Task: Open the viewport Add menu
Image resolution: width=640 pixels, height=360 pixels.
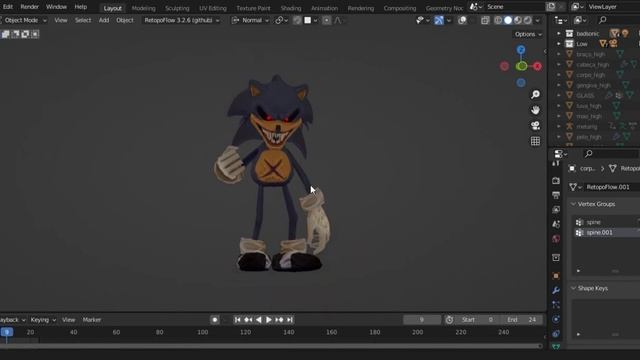Action: 104,20
